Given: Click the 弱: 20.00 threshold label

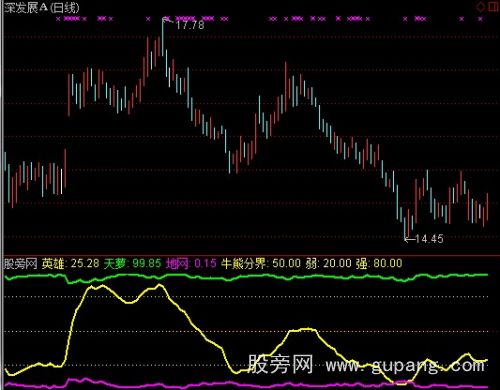Looking at the screenshot, I should (x=328, y=264).
